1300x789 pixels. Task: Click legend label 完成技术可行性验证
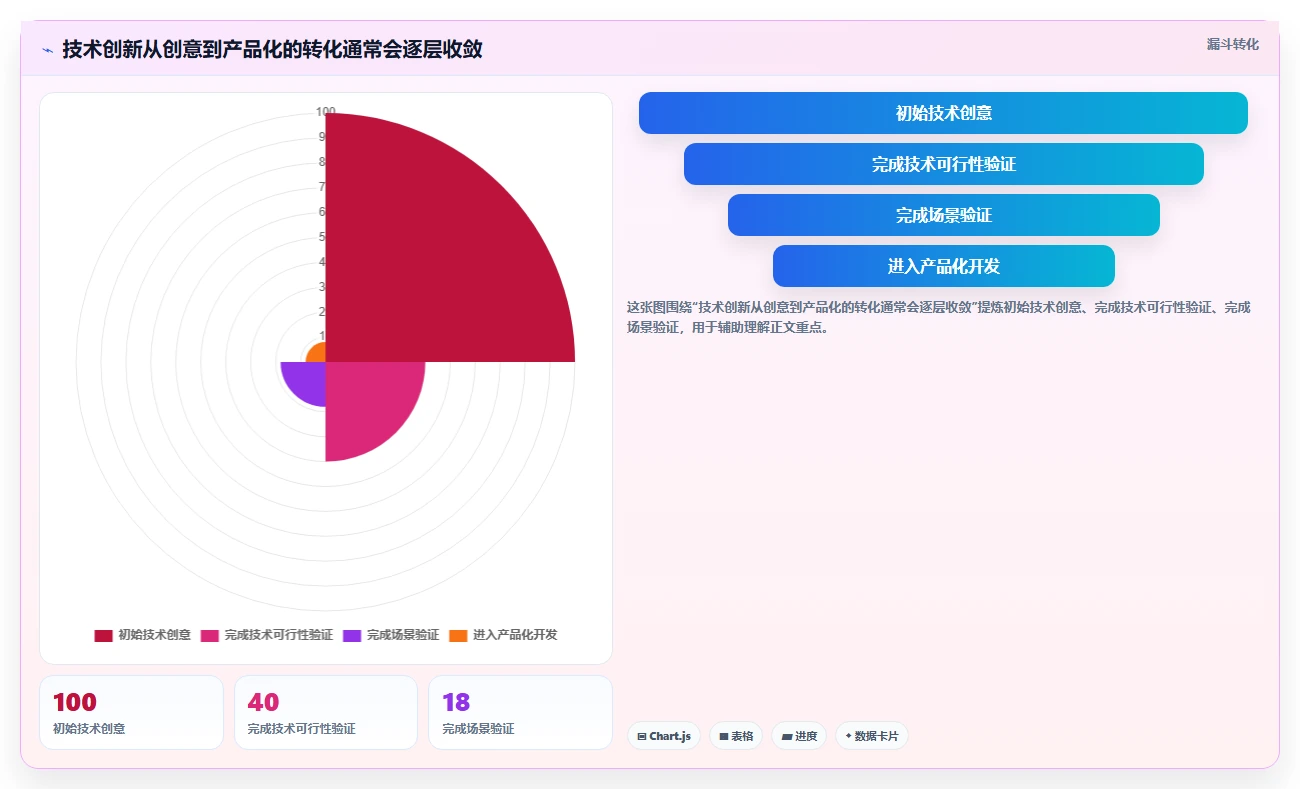click(x=279, y=635)
